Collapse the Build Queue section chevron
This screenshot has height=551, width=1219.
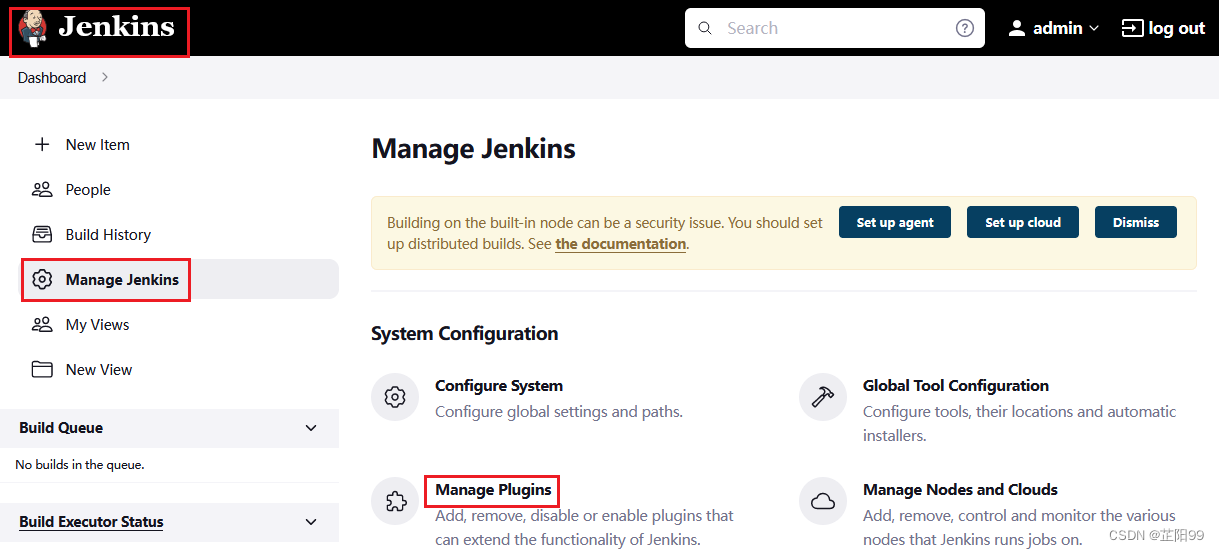pos(311,428)
